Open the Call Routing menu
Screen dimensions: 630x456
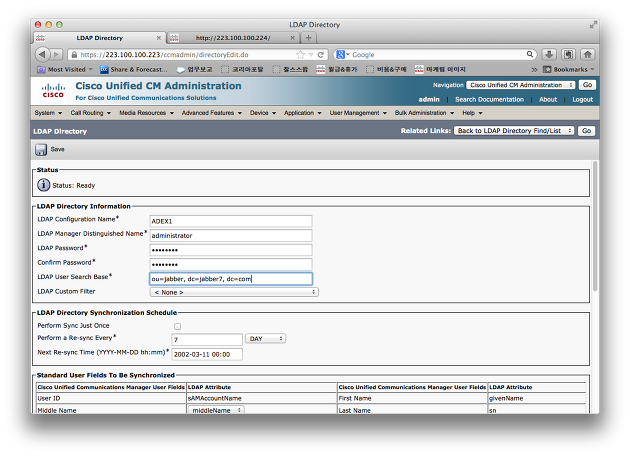(x=91, y=113)
